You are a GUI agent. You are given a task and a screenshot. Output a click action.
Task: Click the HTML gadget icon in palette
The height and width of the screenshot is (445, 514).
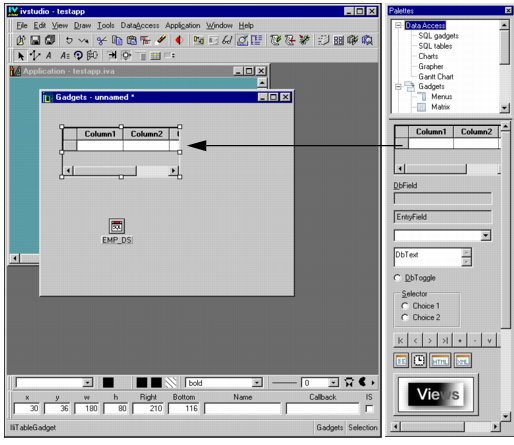440,360
